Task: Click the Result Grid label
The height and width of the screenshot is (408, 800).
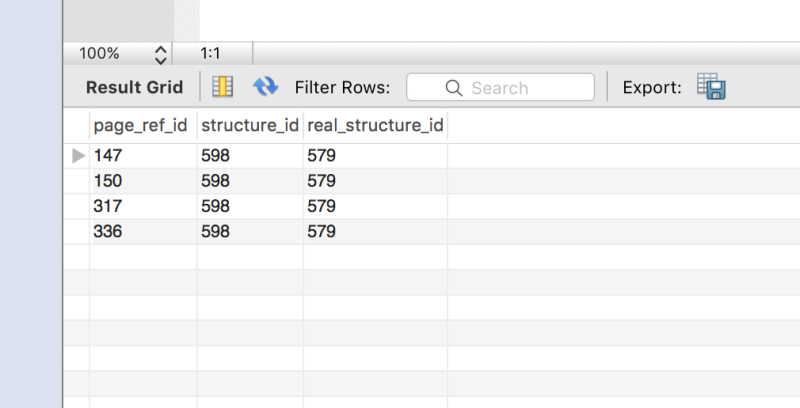Action: pyautogui.click(x=135, y=87)
